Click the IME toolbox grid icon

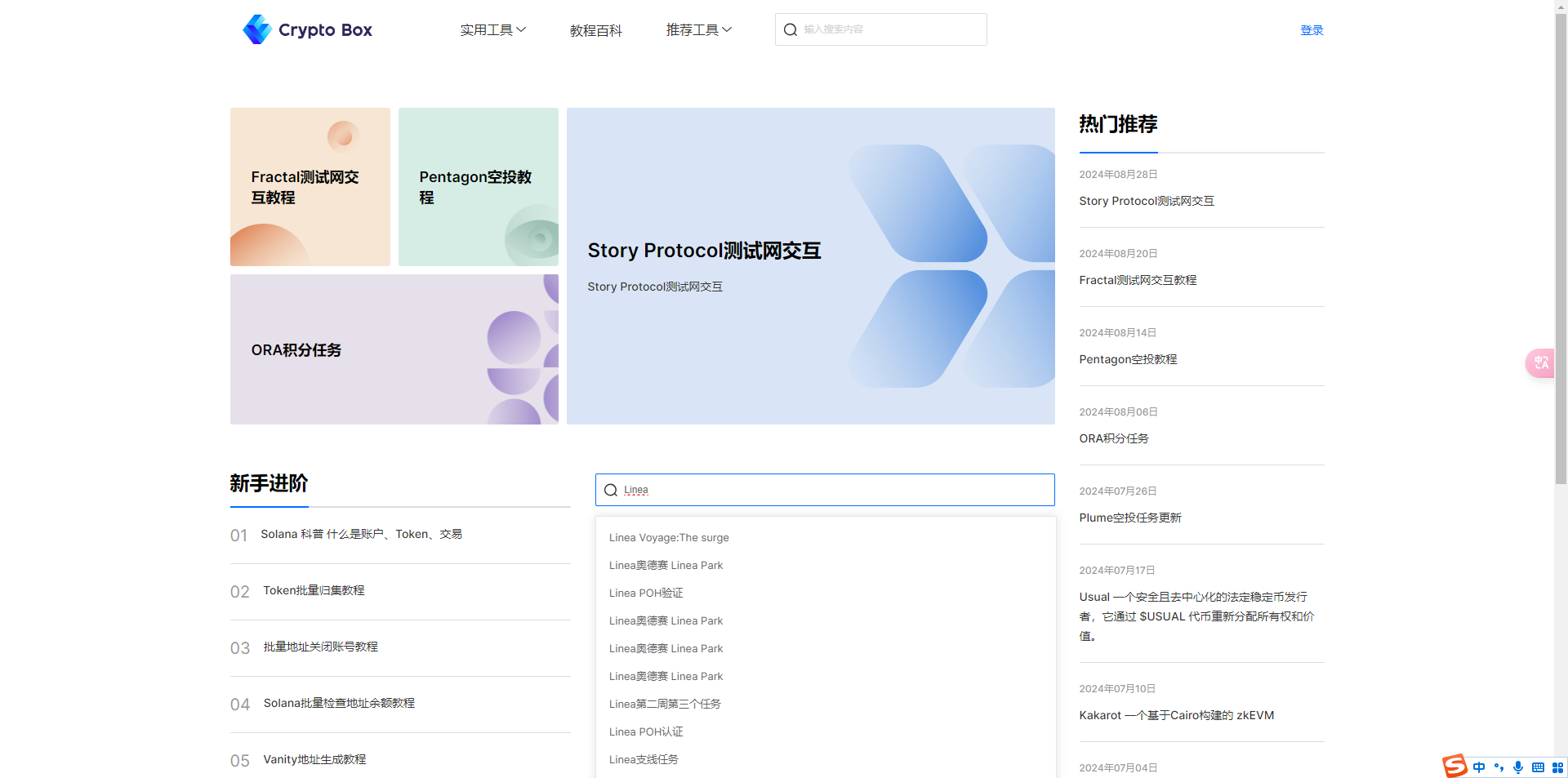(1557, 767)
